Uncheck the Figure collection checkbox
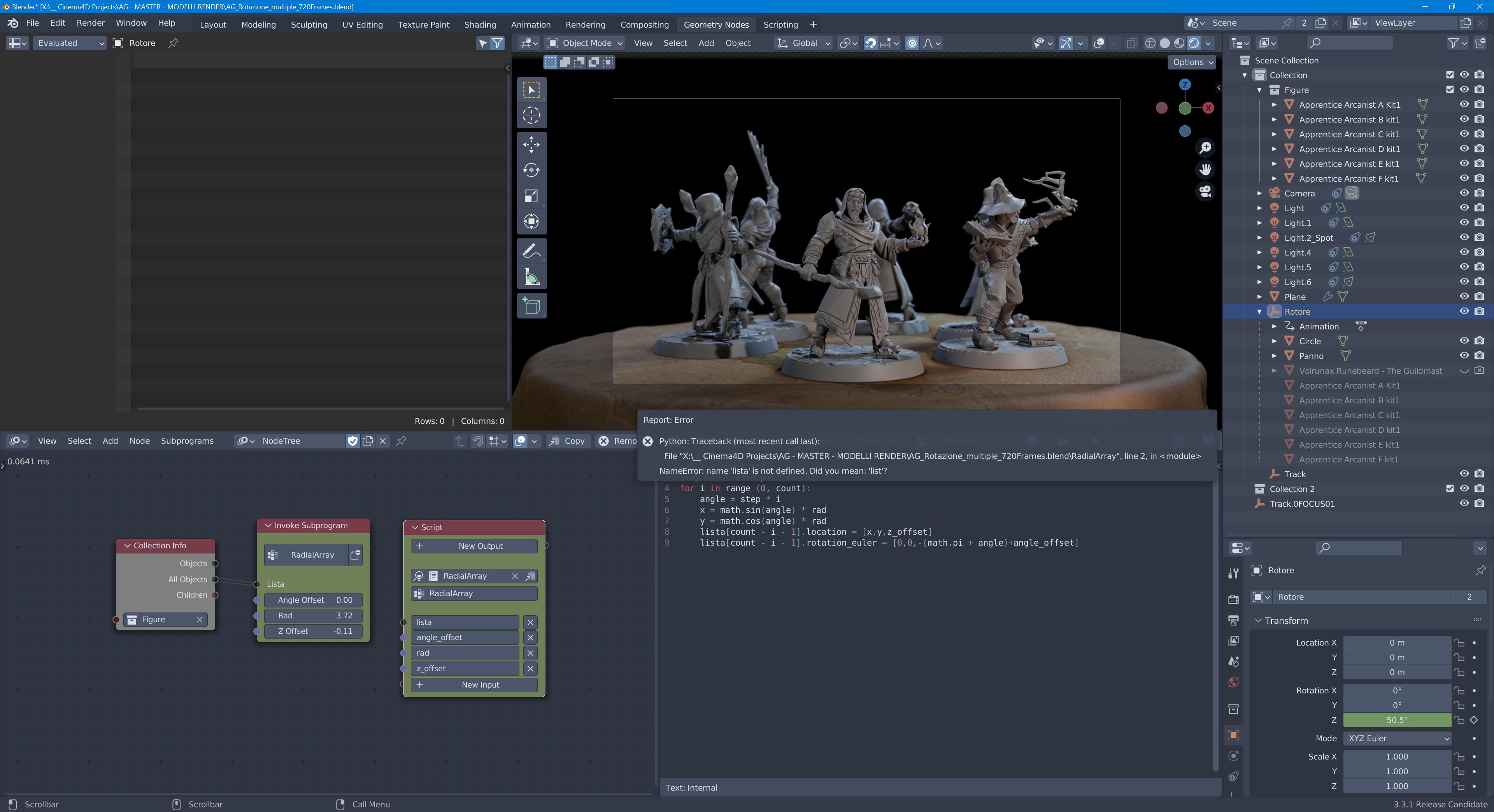This screenshot has width=1494, height=812. click(x=1449, y=89)
